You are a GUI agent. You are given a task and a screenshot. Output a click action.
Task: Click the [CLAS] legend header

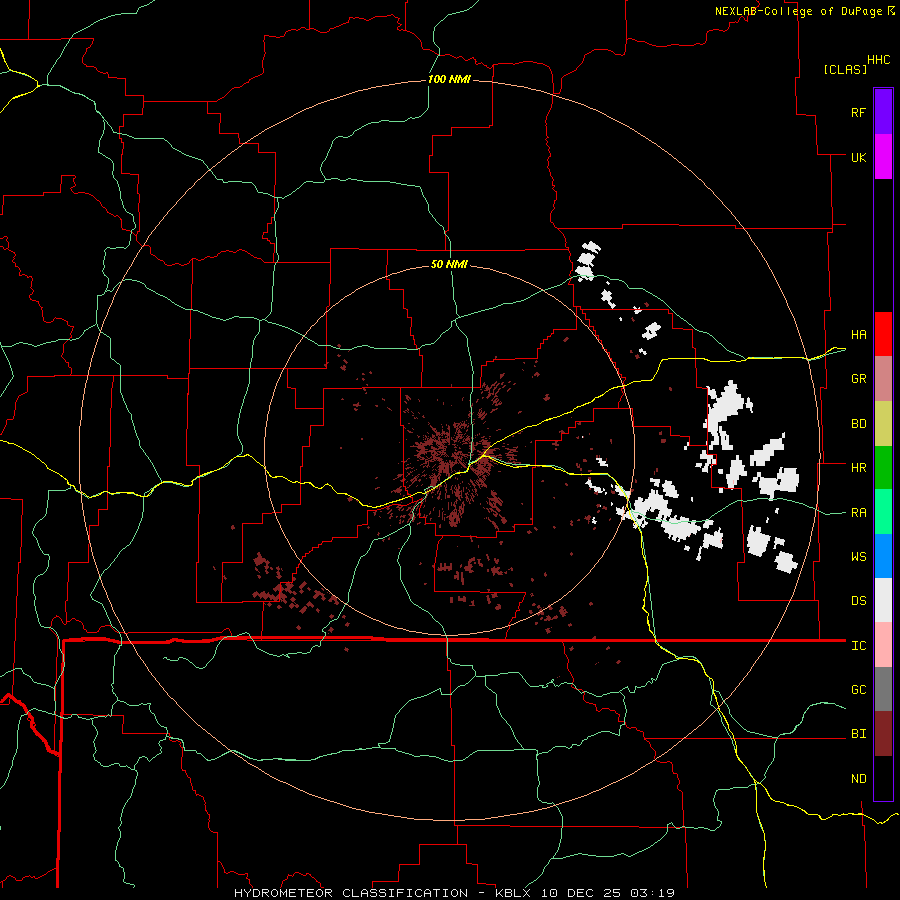[845, 69]
